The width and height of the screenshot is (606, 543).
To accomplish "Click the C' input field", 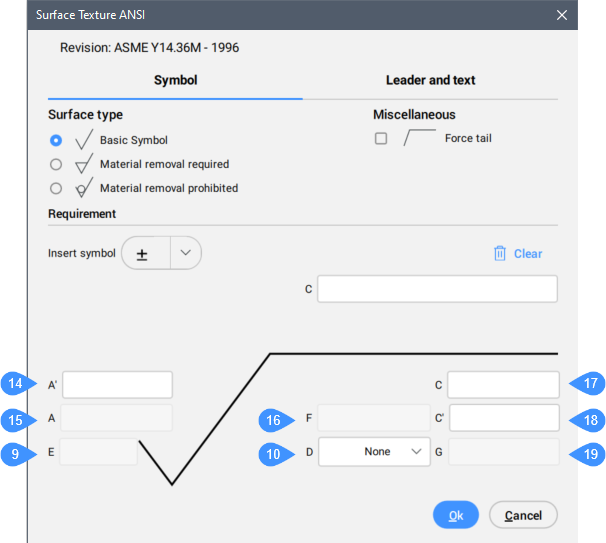I will [x=503, y=418].
